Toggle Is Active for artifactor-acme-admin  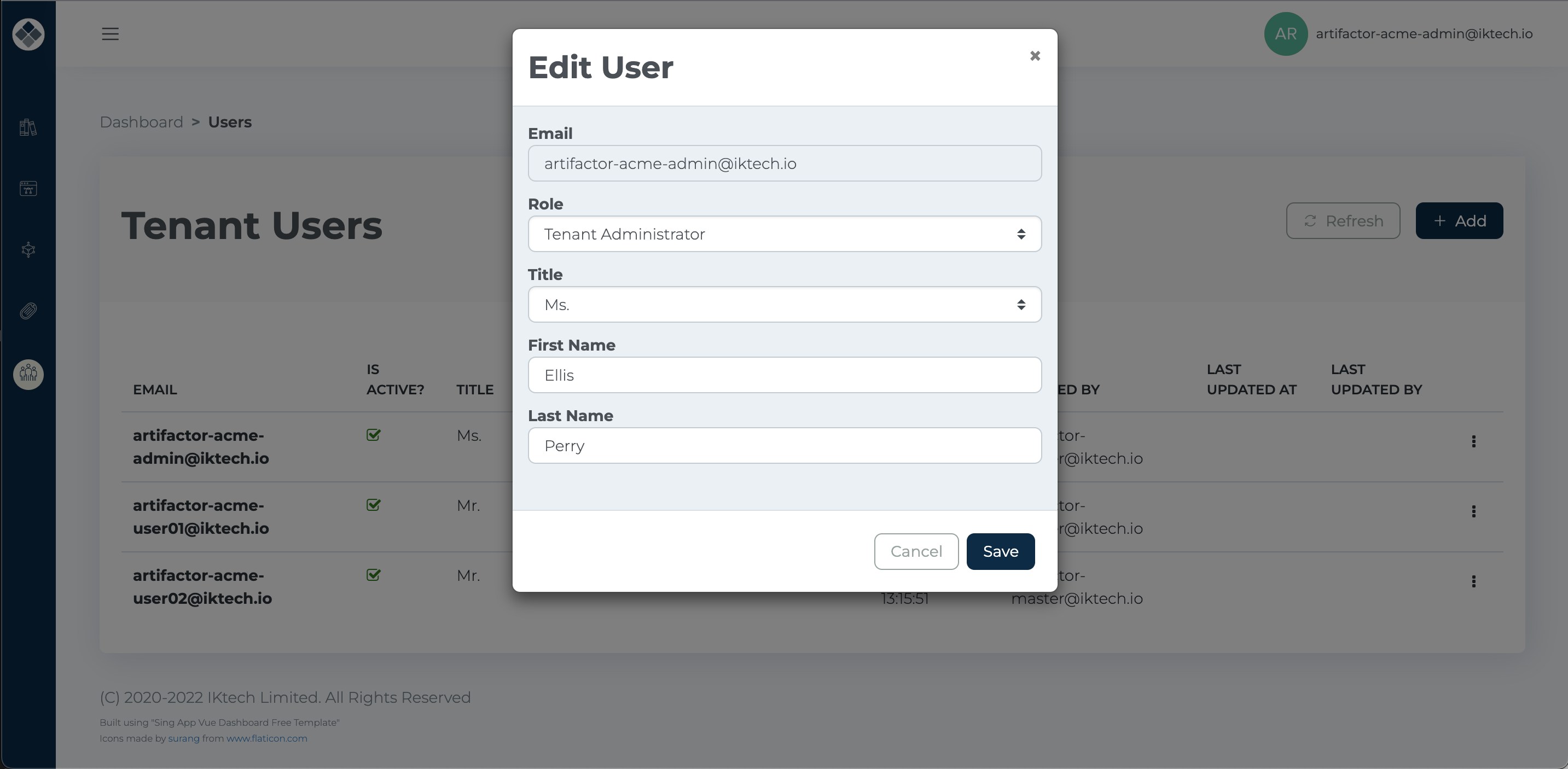[x=373, y=435]
